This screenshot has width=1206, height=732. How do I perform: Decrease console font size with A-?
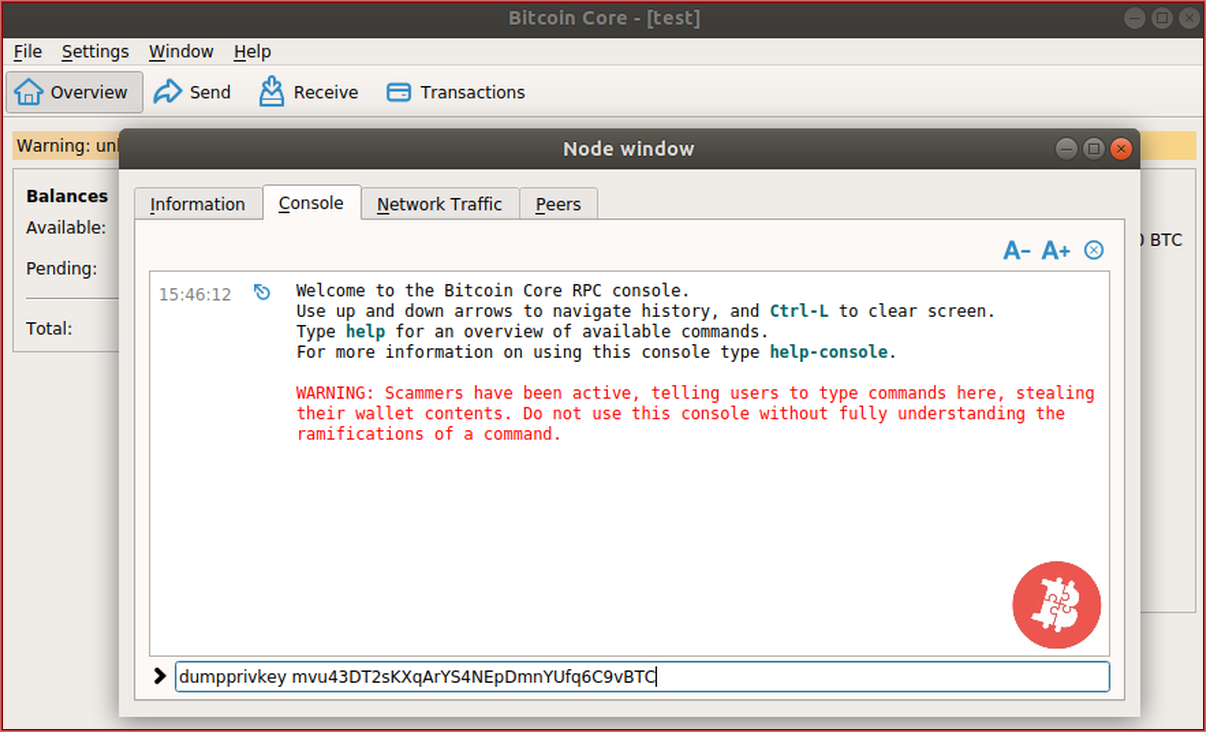coord(1017,250)
